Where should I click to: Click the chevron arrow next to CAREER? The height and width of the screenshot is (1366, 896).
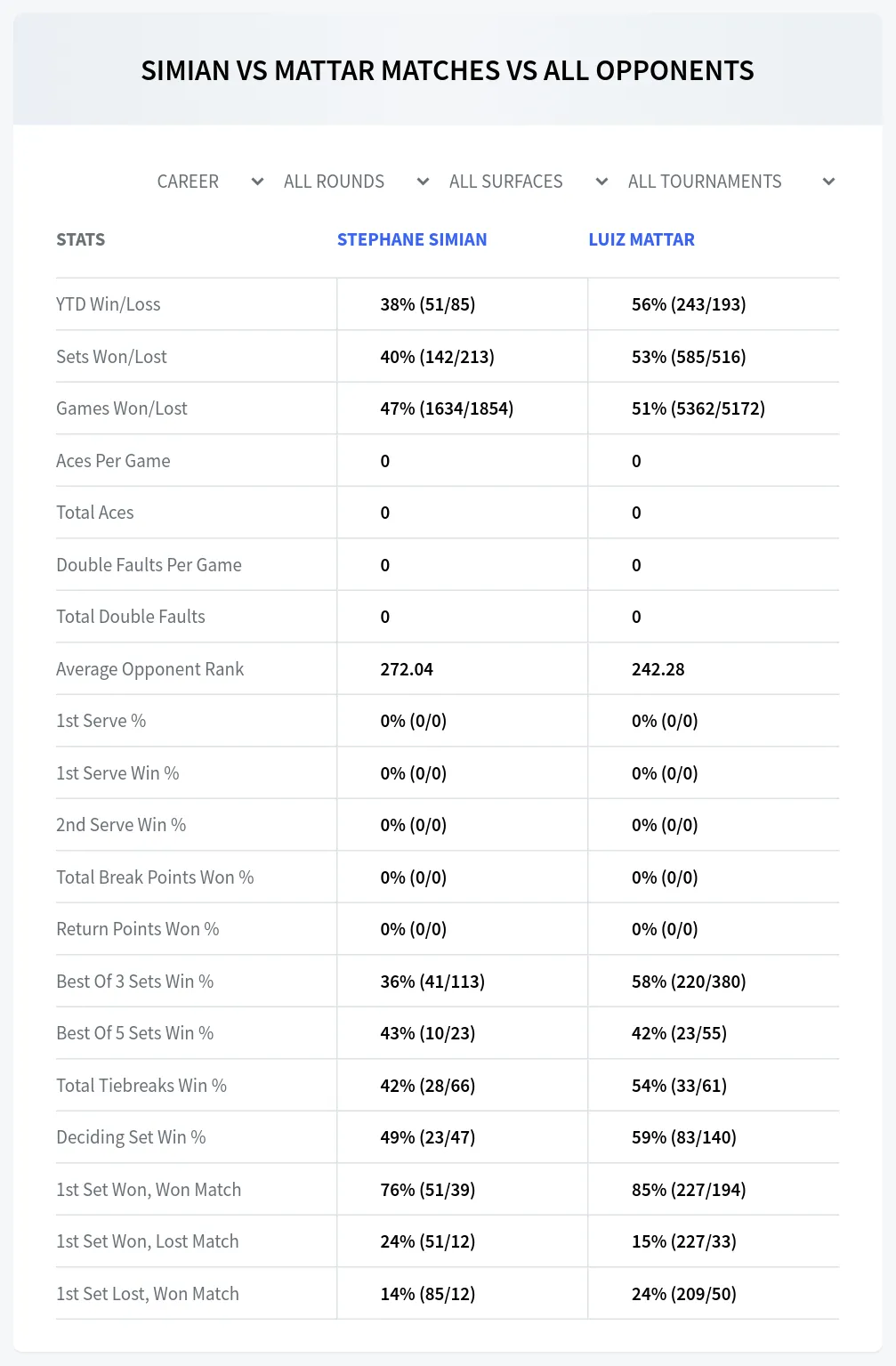257,182
